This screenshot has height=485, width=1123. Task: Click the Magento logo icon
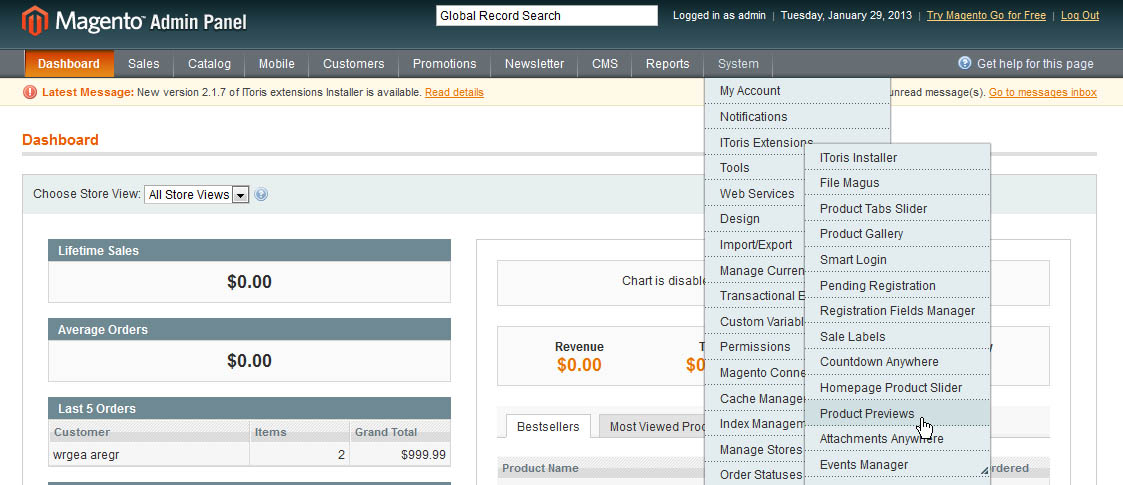coord(34,21)
